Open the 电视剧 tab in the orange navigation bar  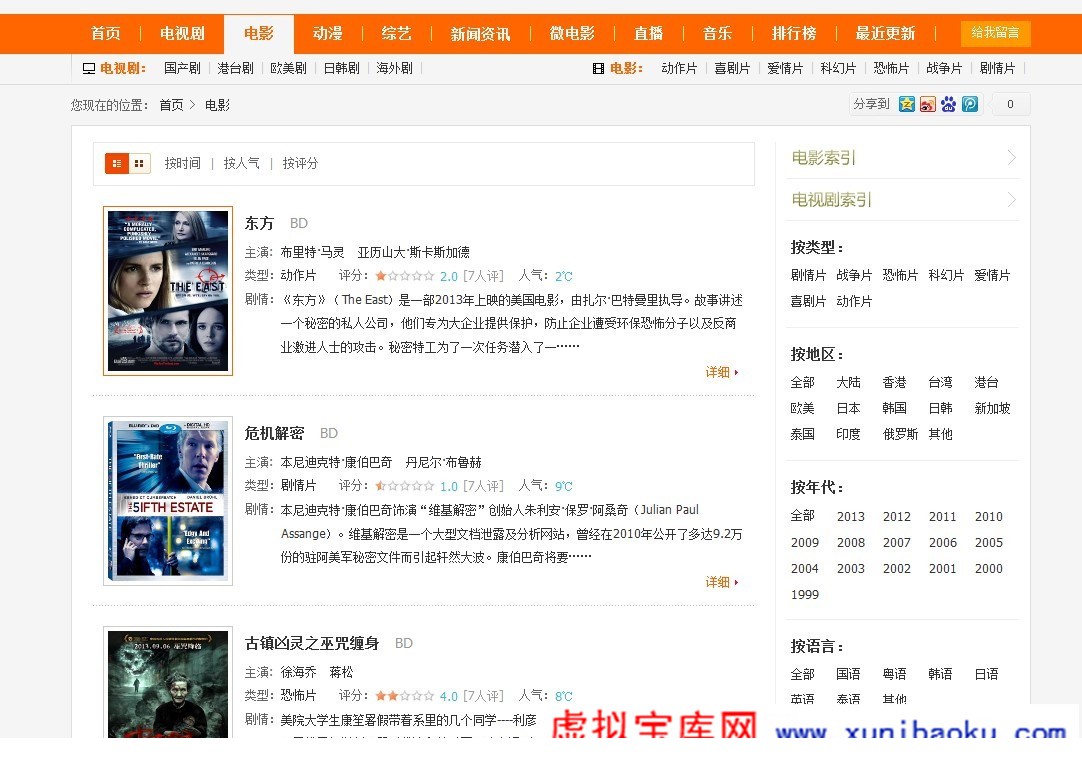(x=182, y=33)
